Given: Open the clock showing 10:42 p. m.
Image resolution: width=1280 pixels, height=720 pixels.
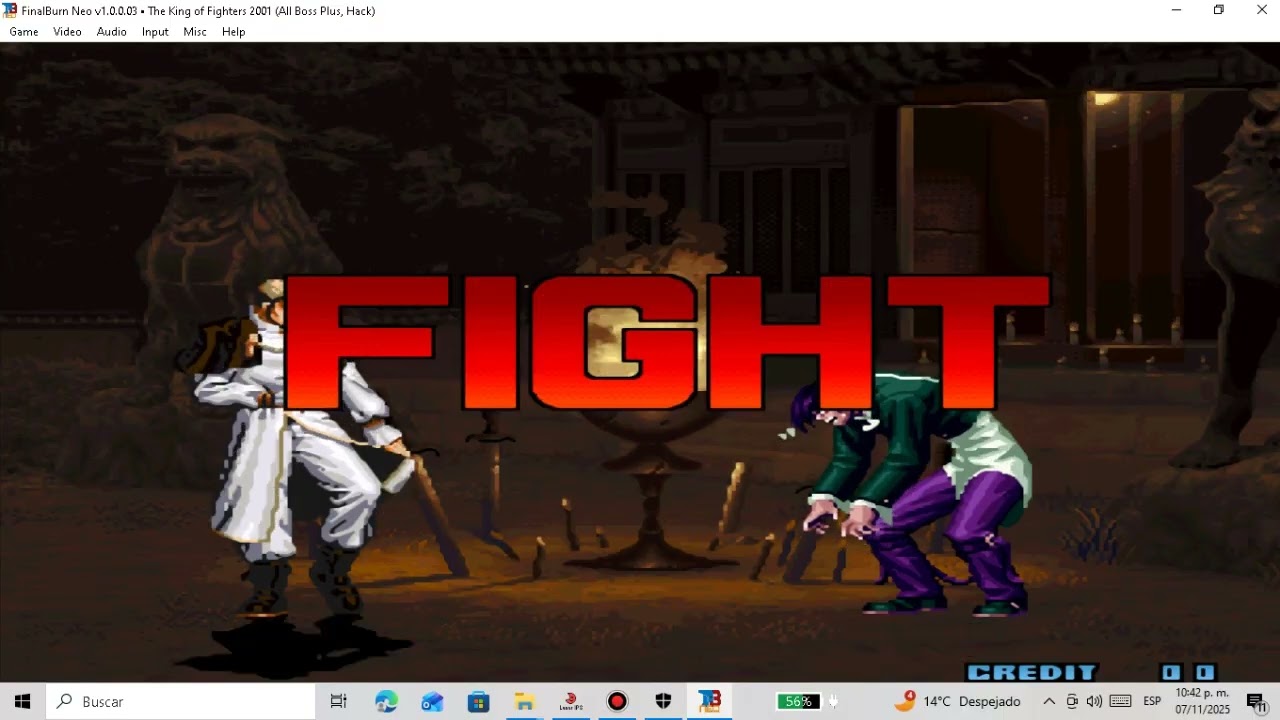Looking at the screenshot, I should click(1202, 702).
